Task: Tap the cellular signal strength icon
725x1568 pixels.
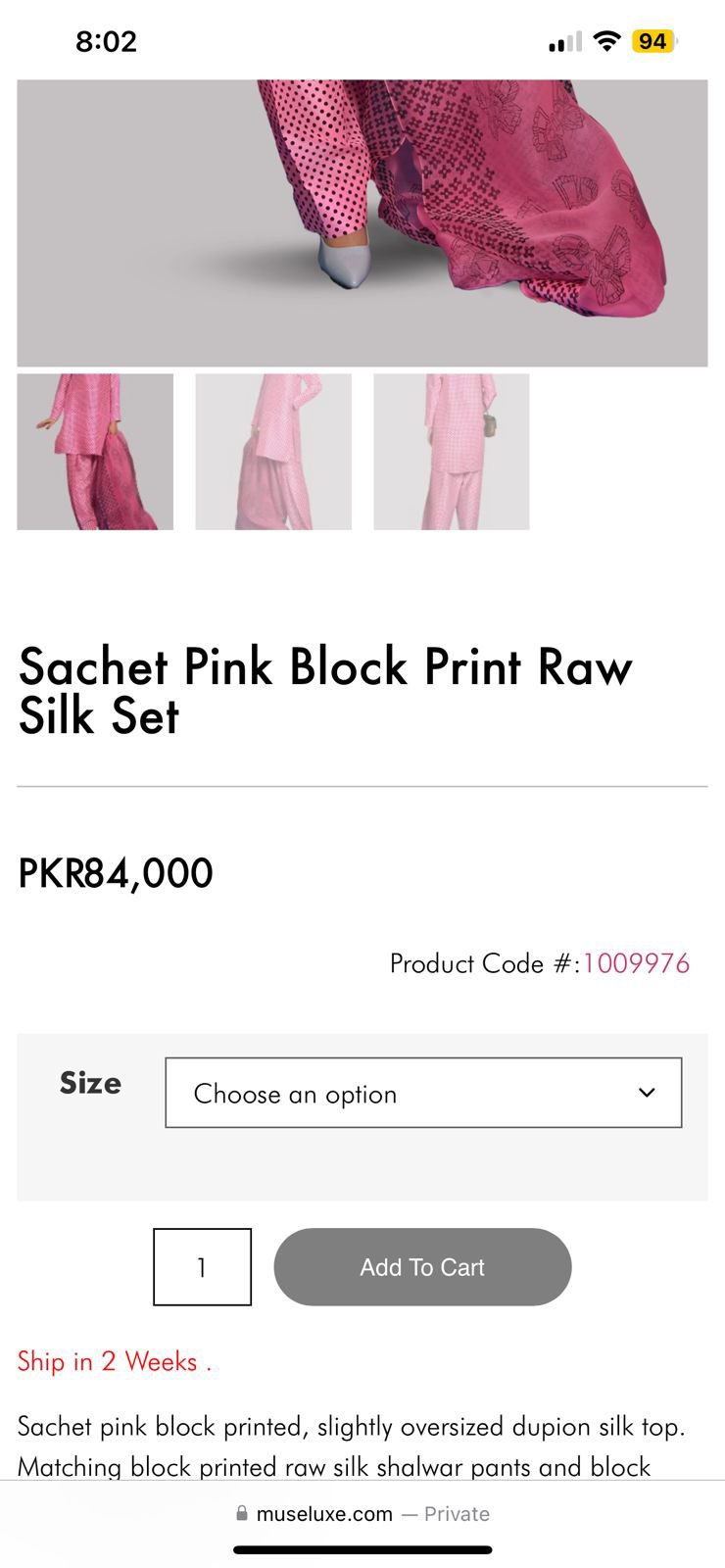Action: tap(564, 42)
